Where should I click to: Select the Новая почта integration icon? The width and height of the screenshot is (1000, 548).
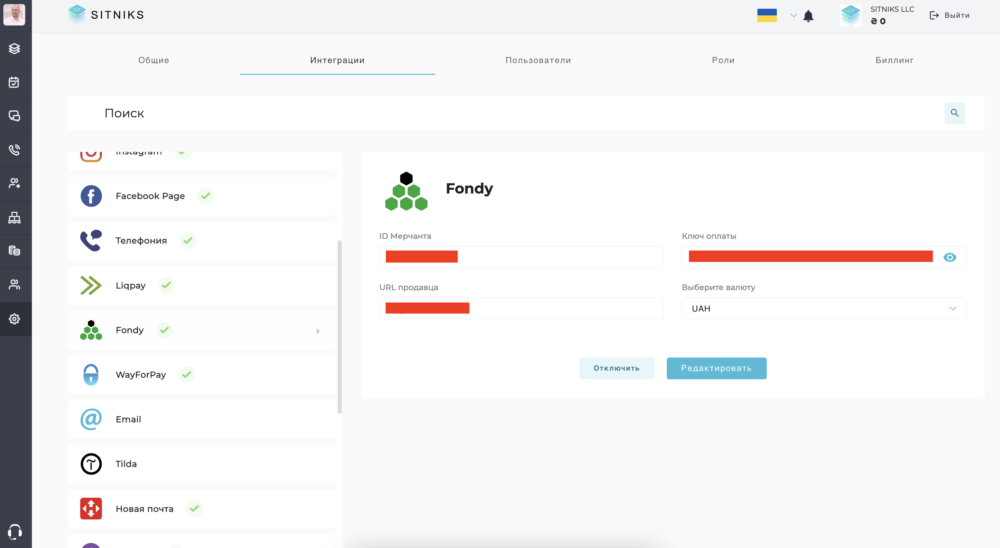coord(91,508)
